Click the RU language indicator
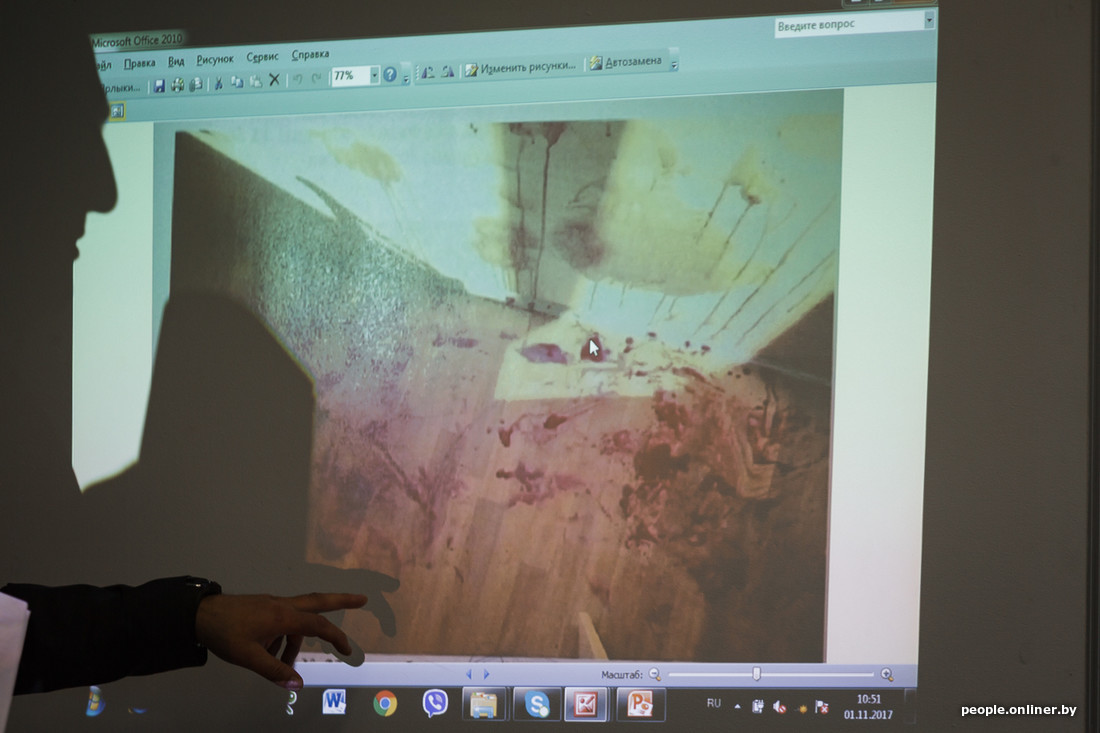The width and height of the screenshot is (1100, 733). [x=713, y=703]
